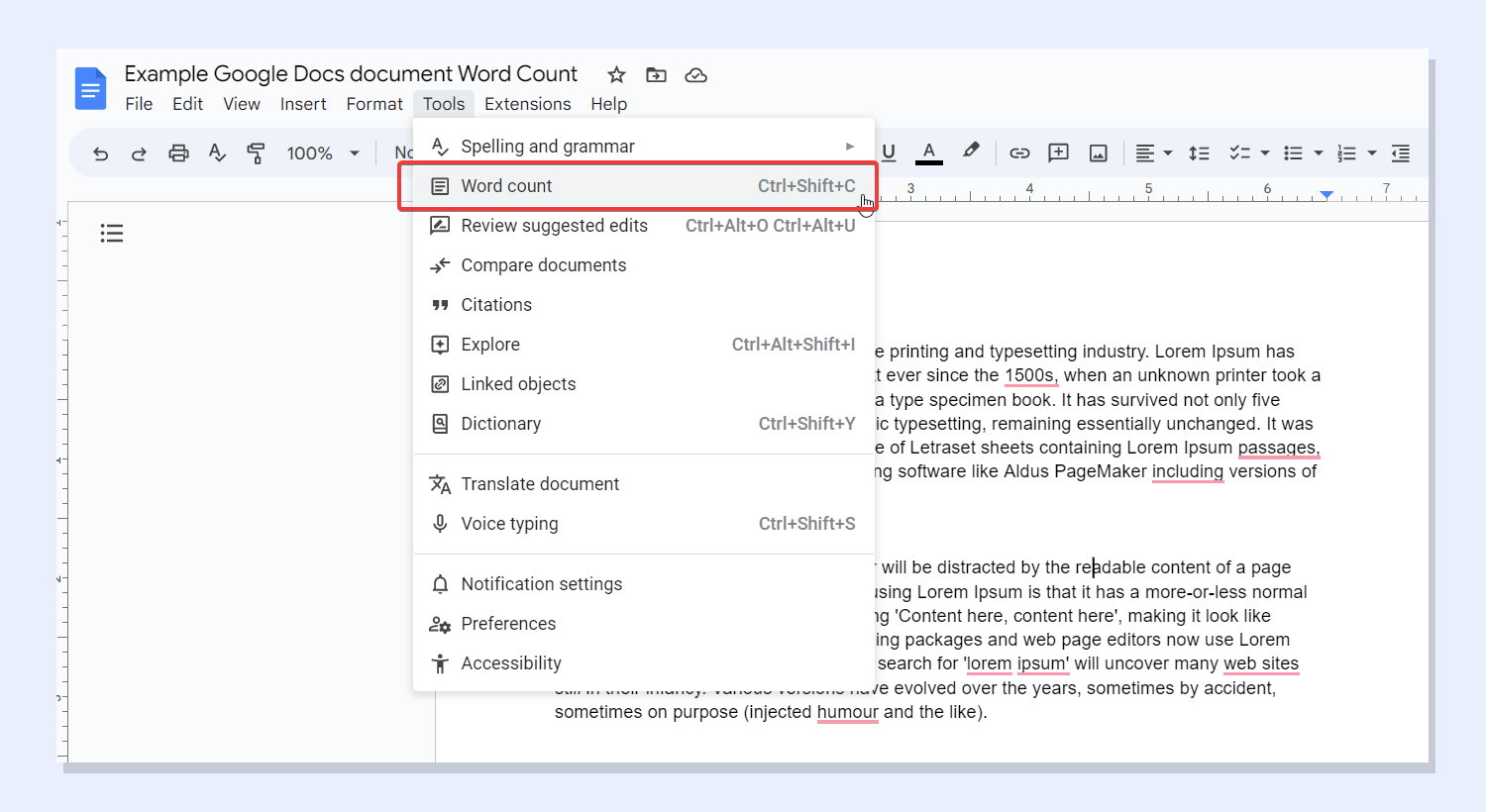Open the text alignment dropdown
Screen dimensions: 1486x812
point(1152,152)
